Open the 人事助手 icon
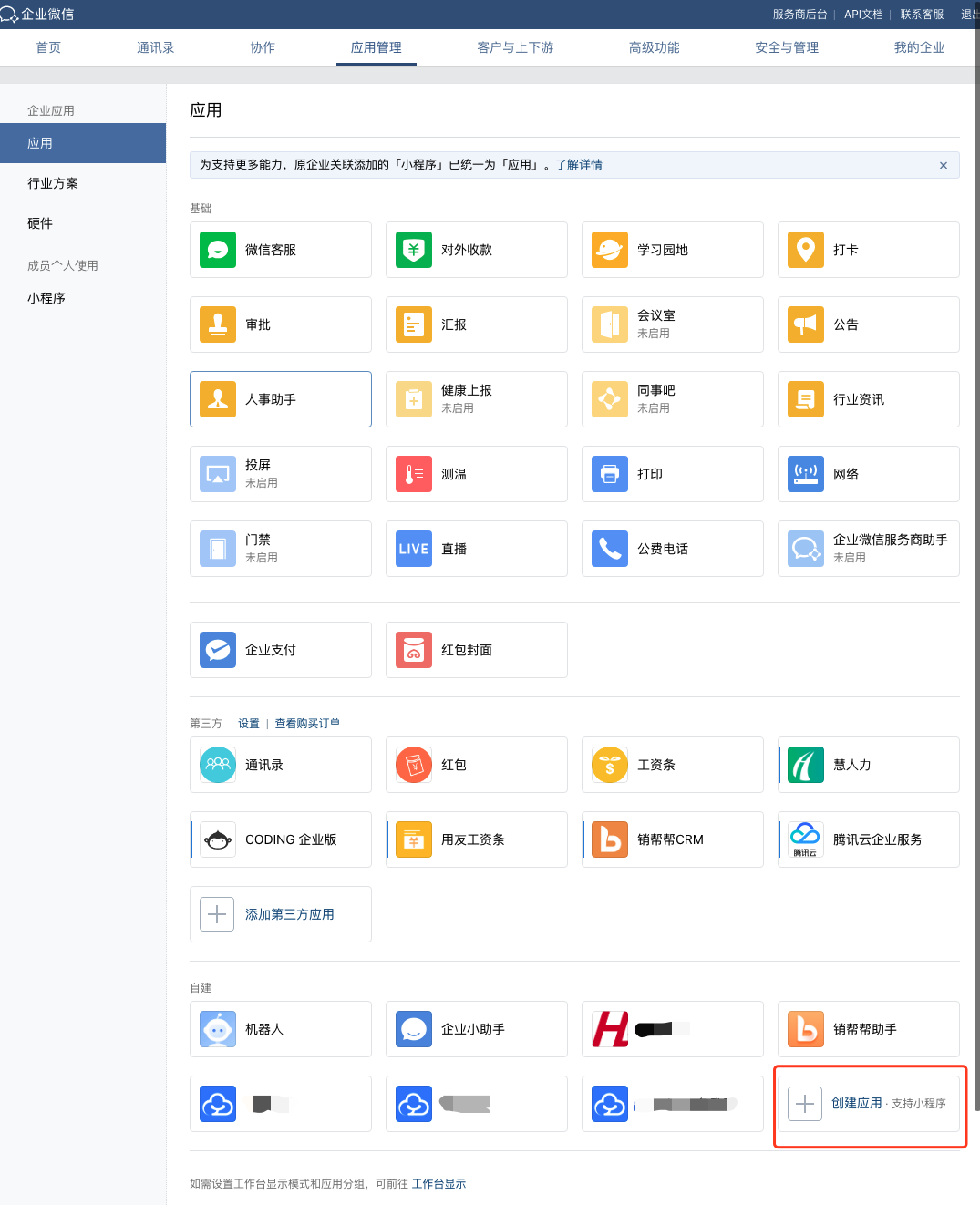This screenshot has height=1205, width=980. click(218, 399)
